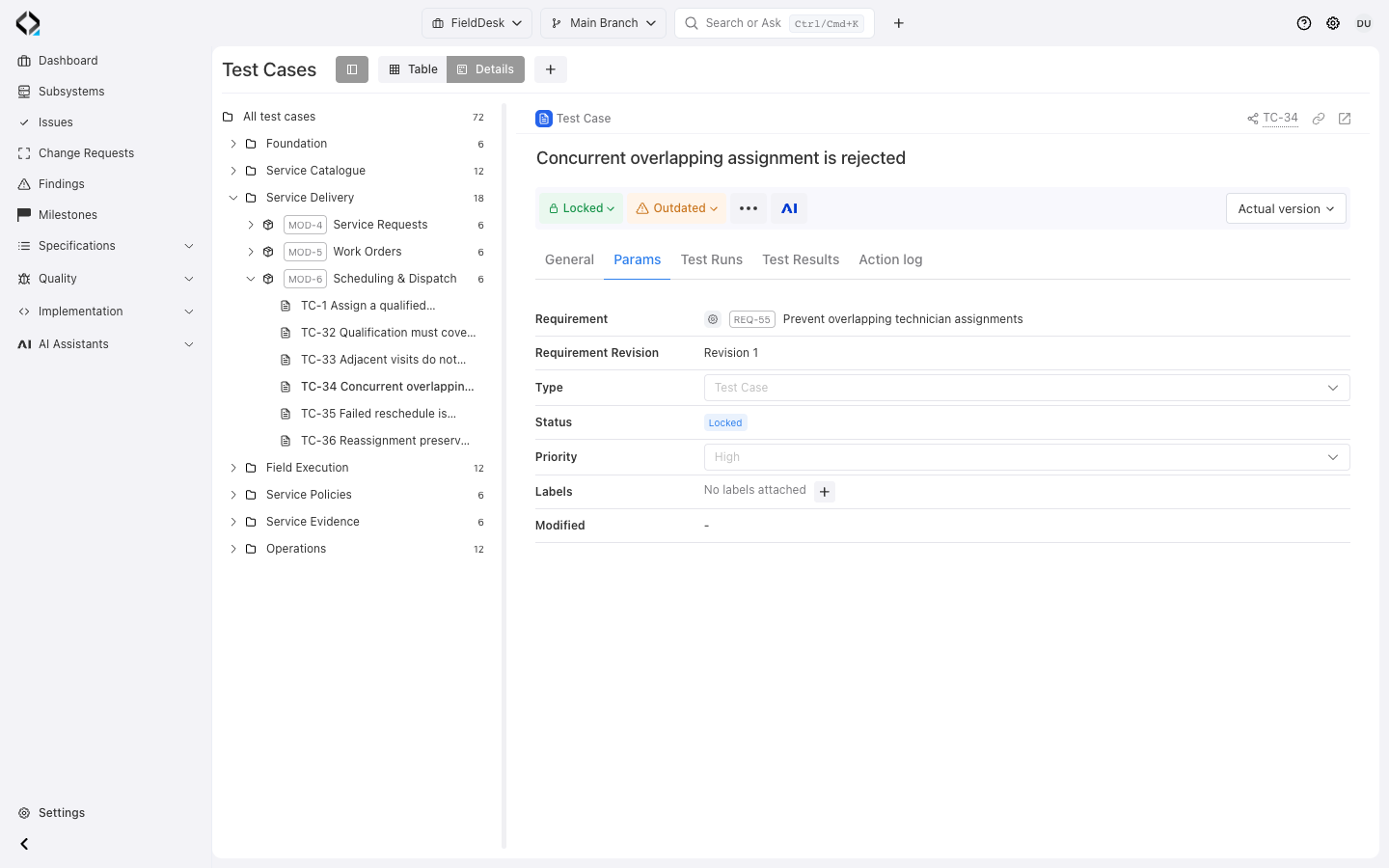Screen dimensions: 1389x868
Task: Open the Main Branch selector
Action: point(603,23)
